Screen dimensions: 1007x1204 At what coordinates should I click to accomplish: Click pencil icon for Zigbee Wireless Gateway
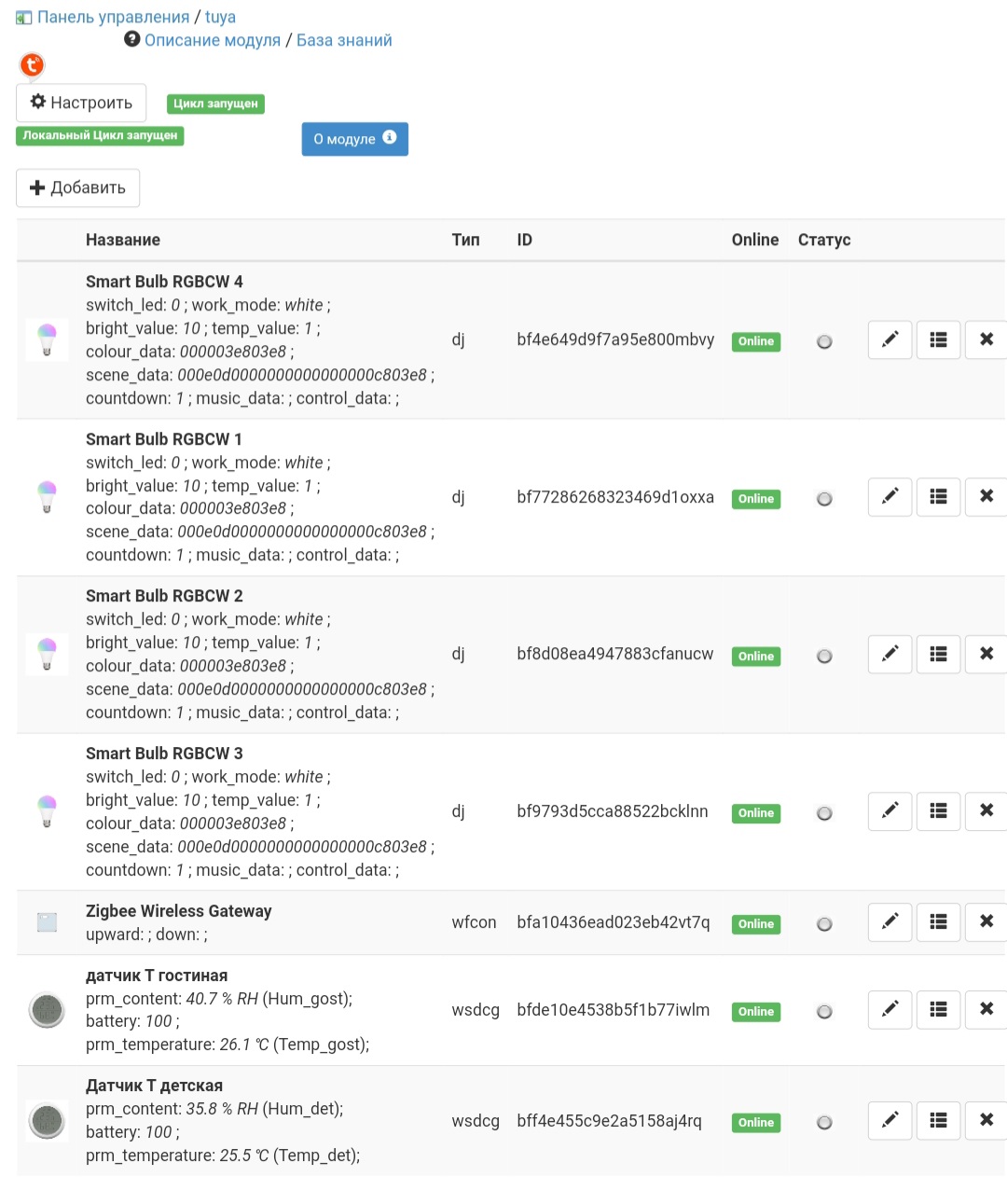click(890, 922)
